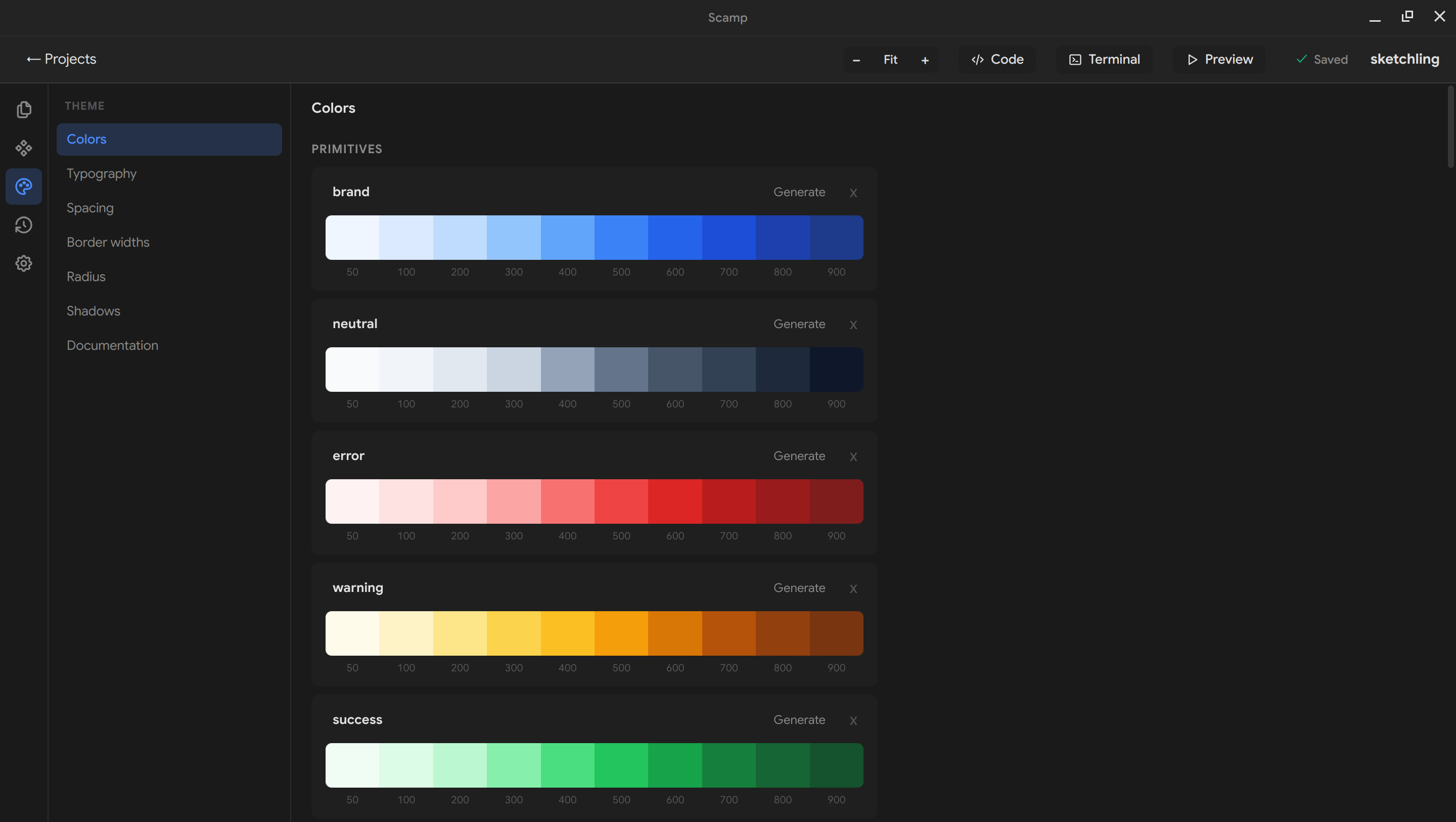Restore the Scamp window size

(1407, 17)
